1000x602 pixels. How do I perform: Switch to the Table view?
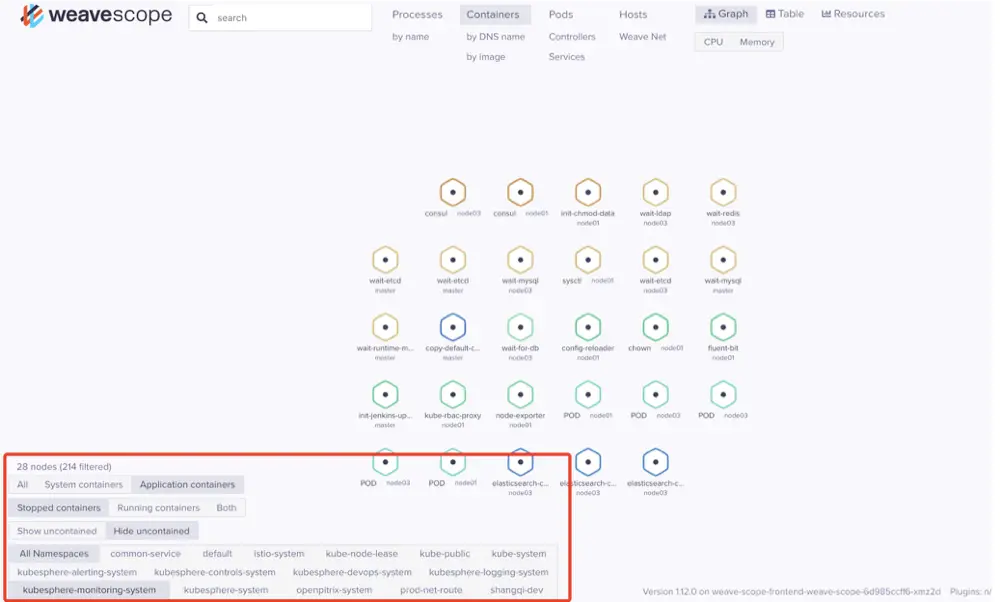pyautogui.click(x=785, y=14)
